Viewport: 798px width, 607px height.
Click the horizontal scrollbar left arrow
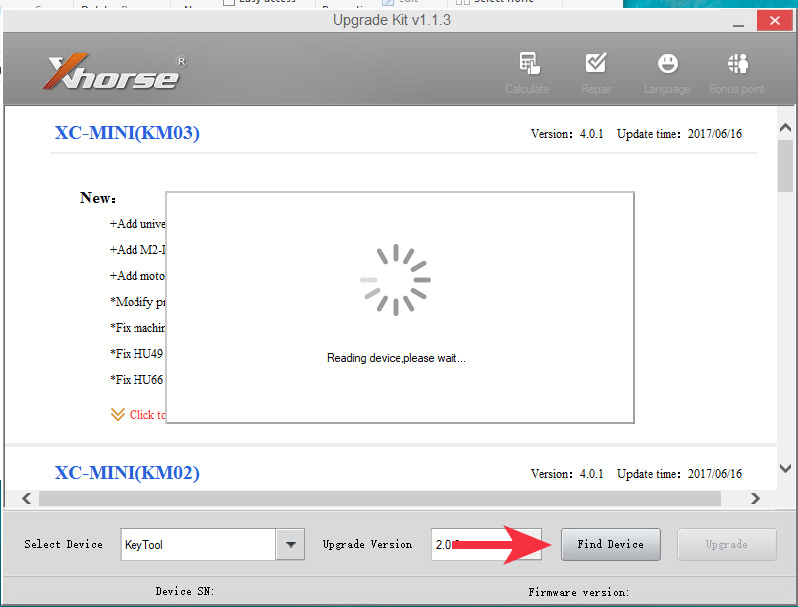click(x=27, y=498)
